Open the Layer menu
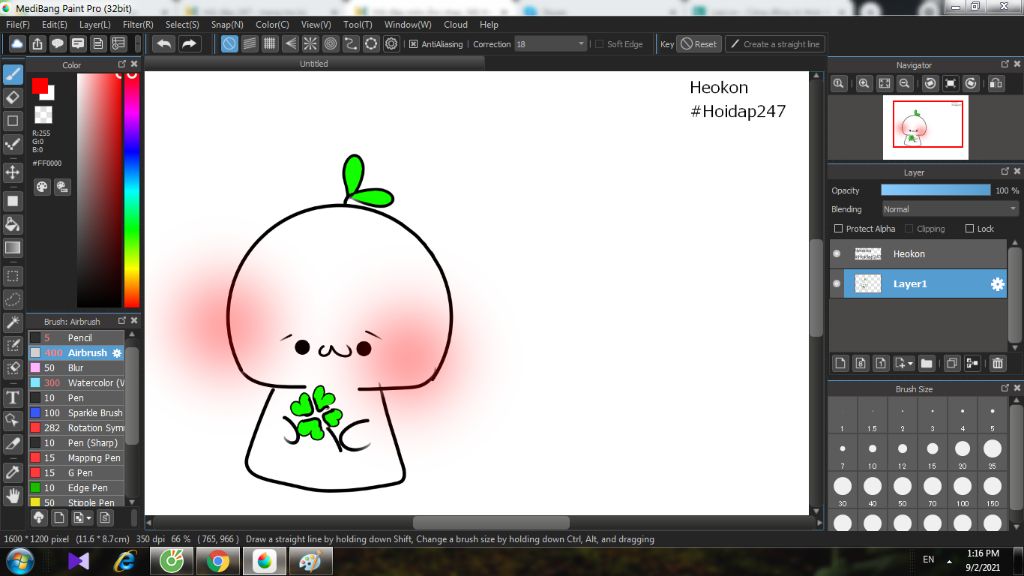Viewport: 1024px width, 576px height. (95, 25)
